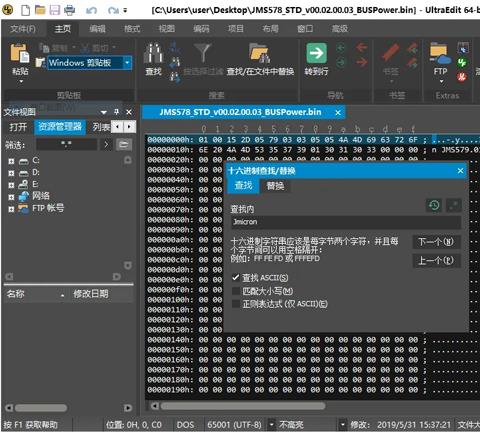Switch to the 高级 ribbon tab
The width and height of the screenshot is (480, 432).
pyautogui.click(x=340, y=29)
